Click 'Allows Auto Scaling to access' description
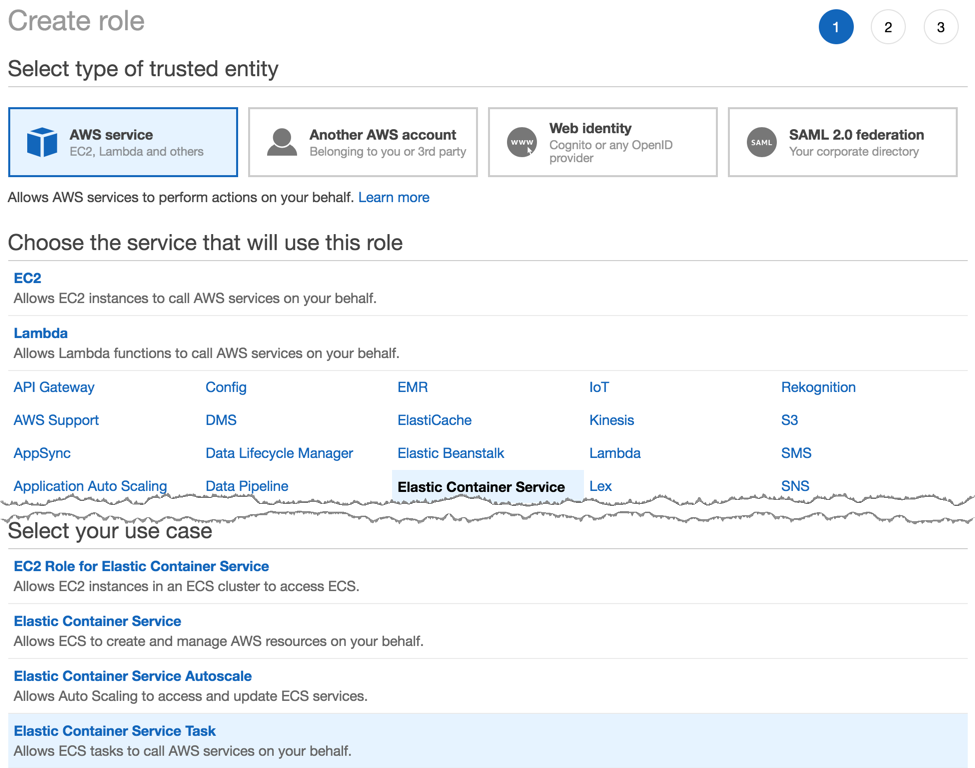 click(190, 696)
